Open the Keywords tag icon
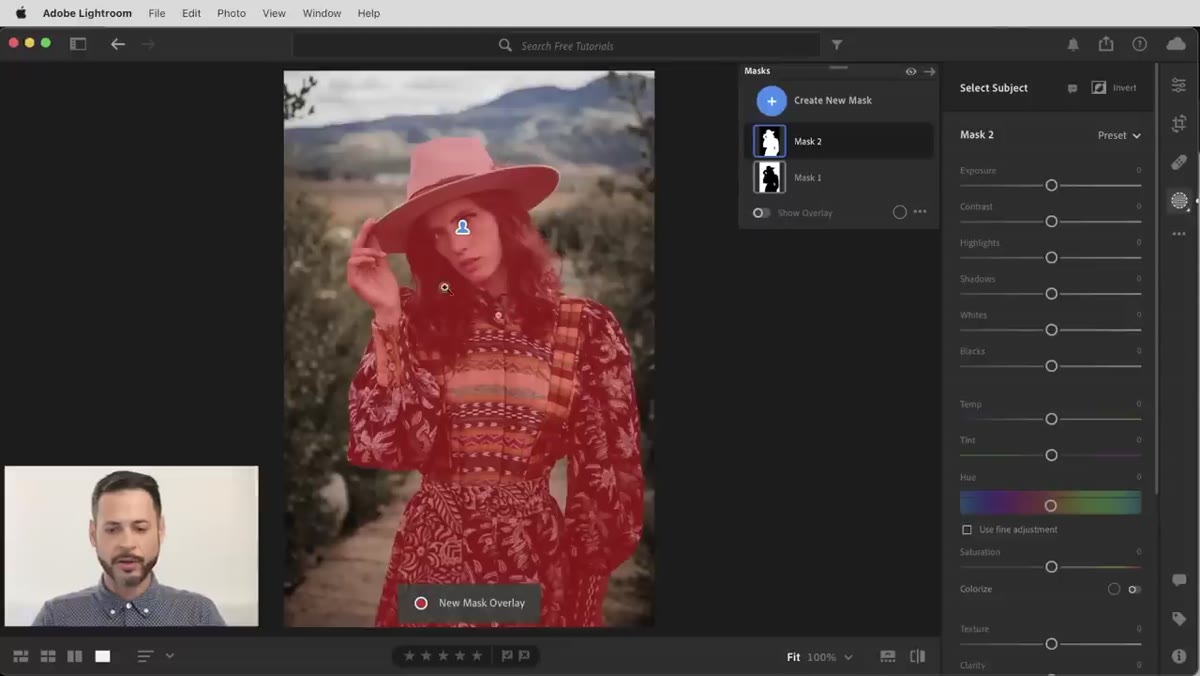 (x=1179, y=619)
